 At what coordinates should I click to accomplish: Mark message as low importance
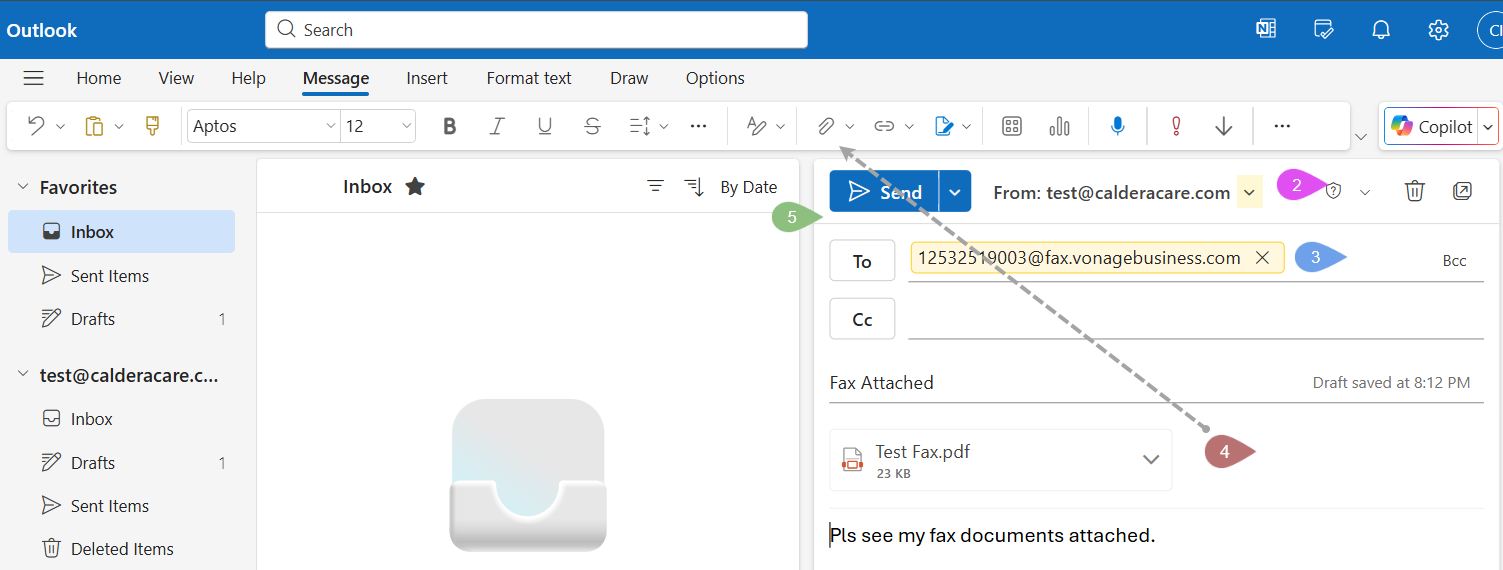1224,126
